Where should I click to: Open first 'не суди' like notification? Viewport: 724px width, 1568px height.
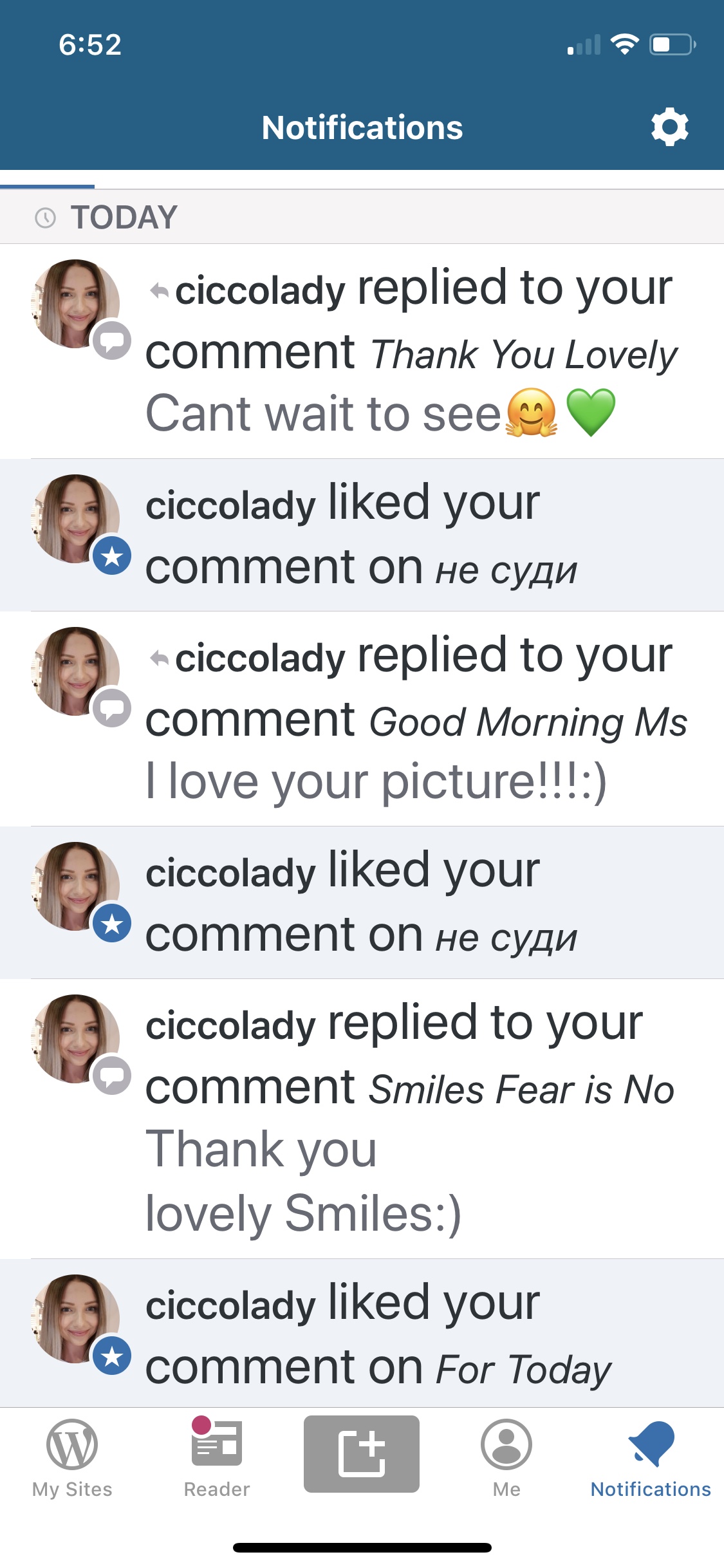(362, 535)
